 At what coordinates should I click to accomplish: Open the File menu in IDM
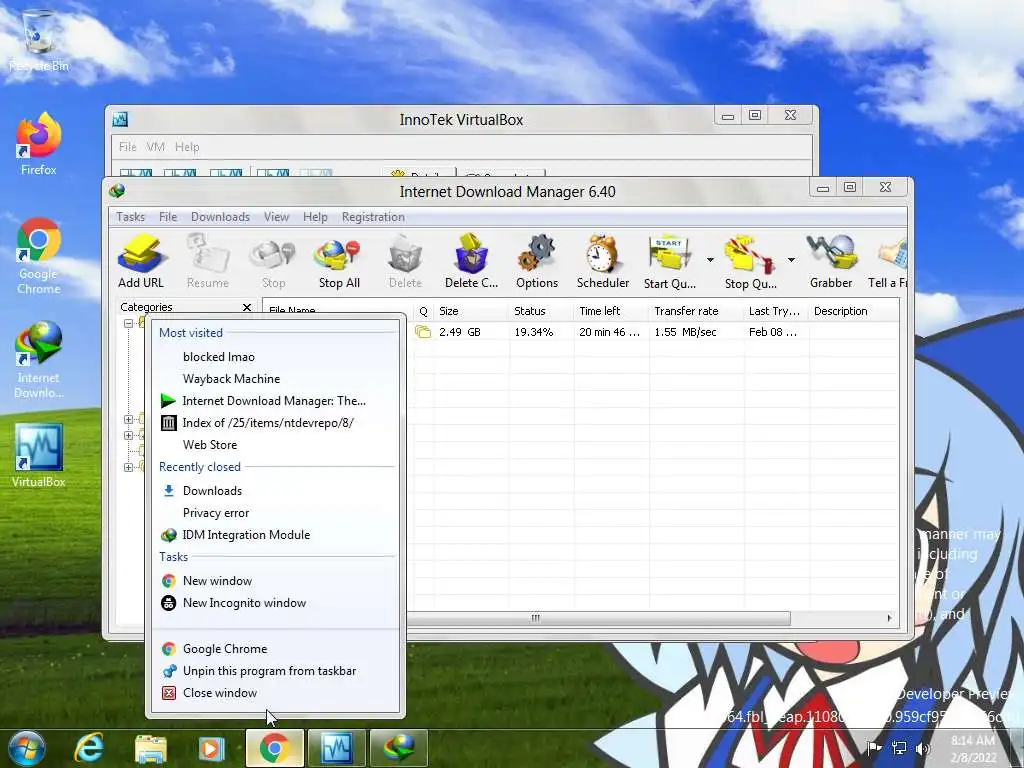[168, 217]
